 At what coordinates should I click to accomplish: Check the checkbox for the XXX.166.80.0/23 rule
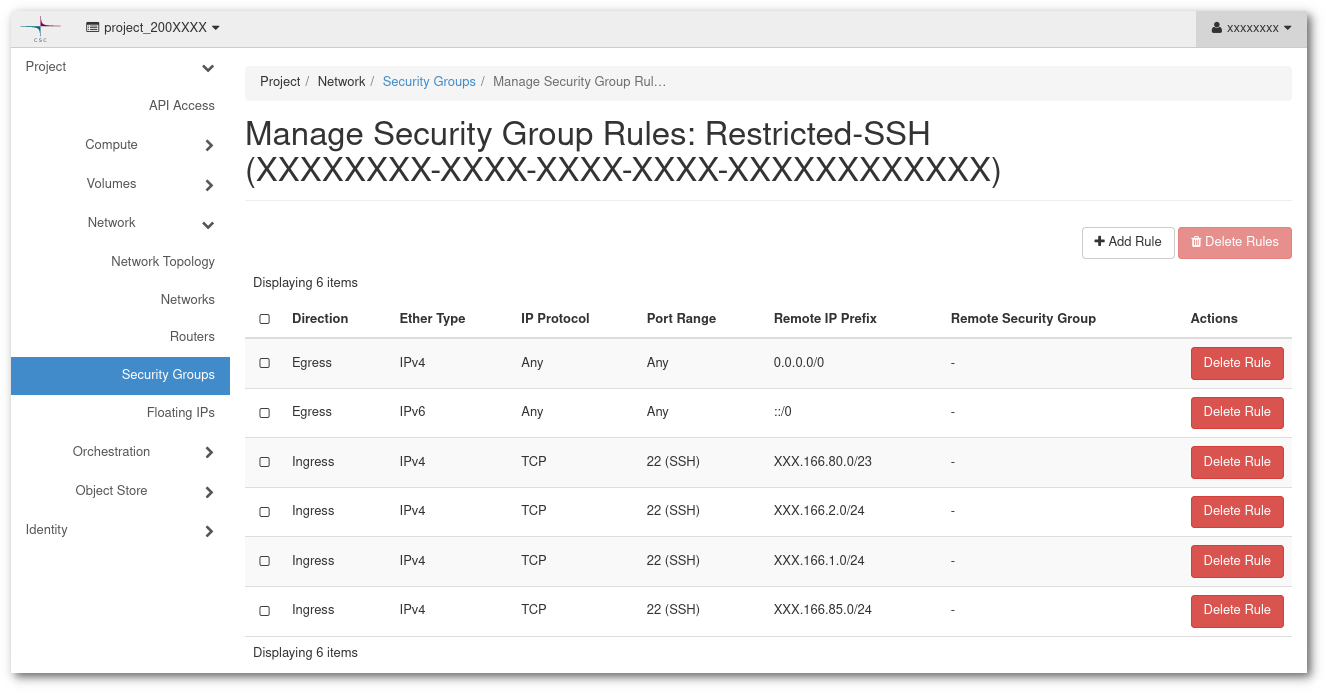click(x=264, y=462)
